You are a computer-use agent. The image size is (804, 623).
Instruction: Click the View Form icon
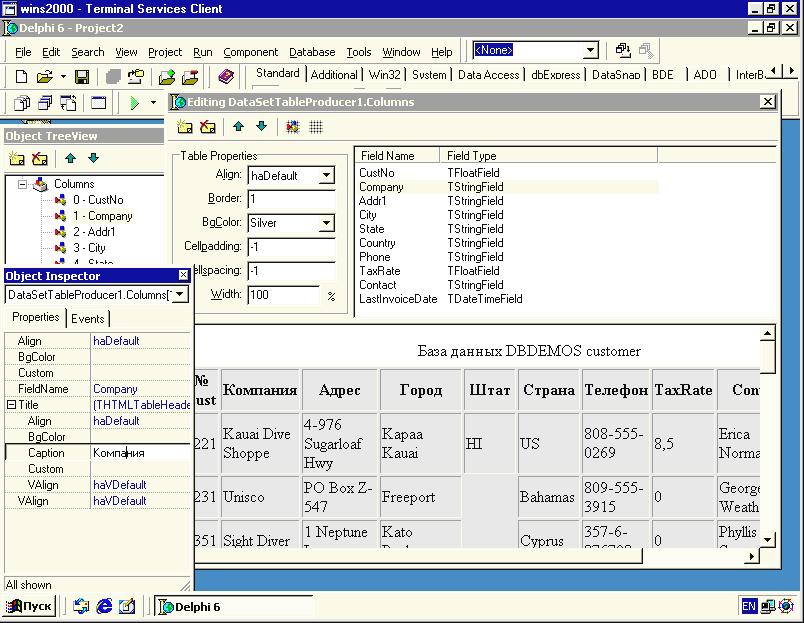(45, 103)
